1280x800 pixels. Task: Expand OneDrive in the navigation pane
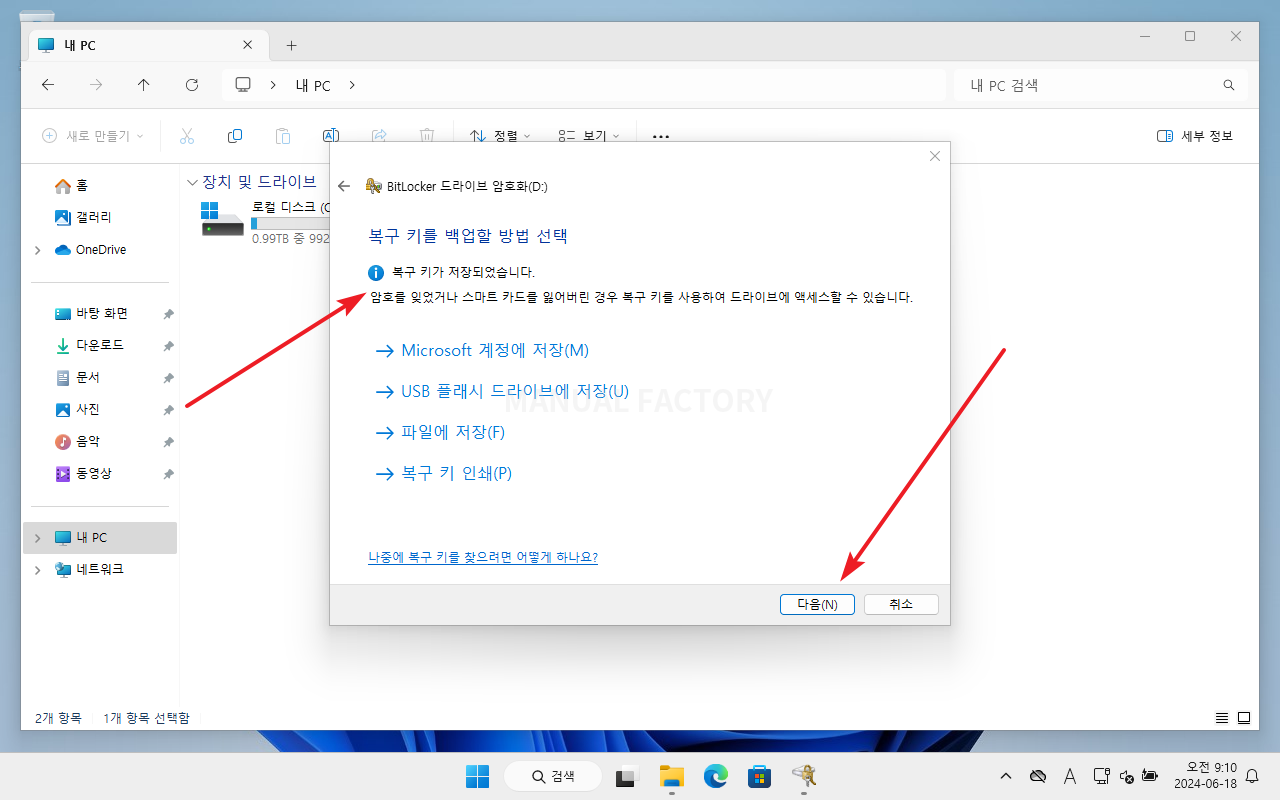[x=38, y=250]
